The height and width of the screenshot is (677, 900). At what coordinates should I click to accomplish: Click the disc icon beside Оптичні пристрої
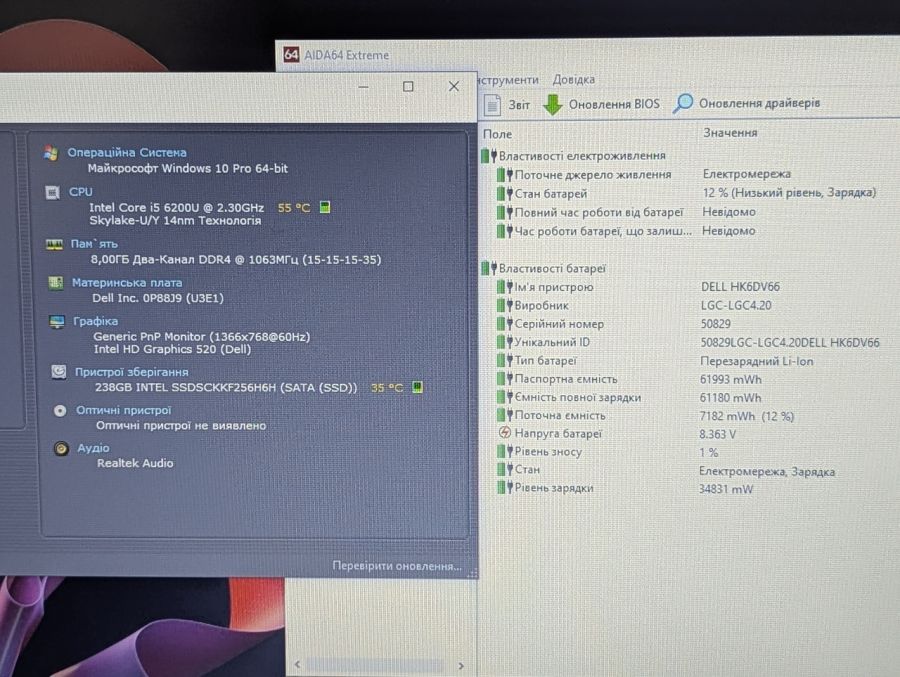tap(60, 411)
